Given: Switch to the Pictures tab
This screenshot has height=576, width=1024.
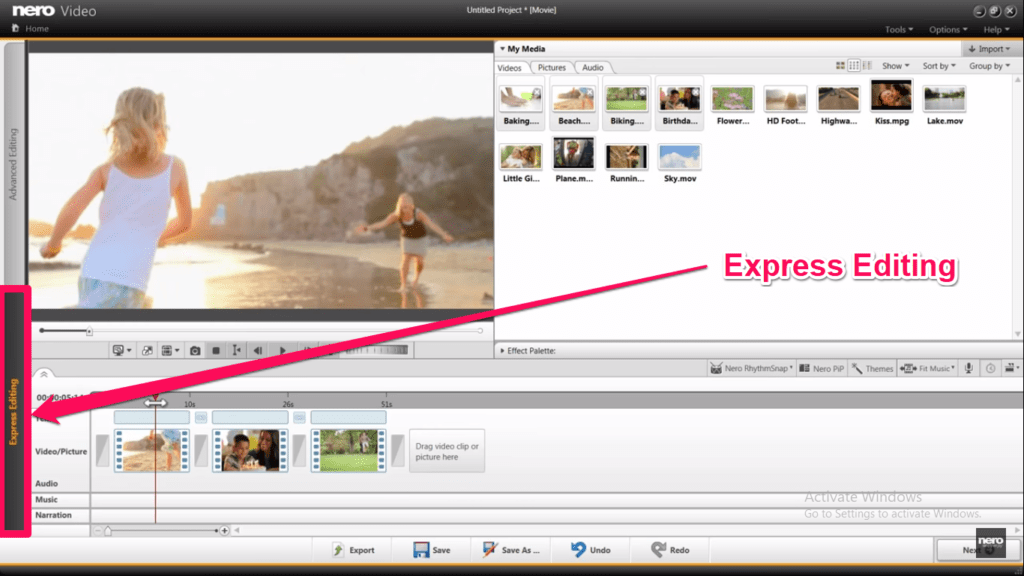Looking at the screenshot, I should [551, 67].
